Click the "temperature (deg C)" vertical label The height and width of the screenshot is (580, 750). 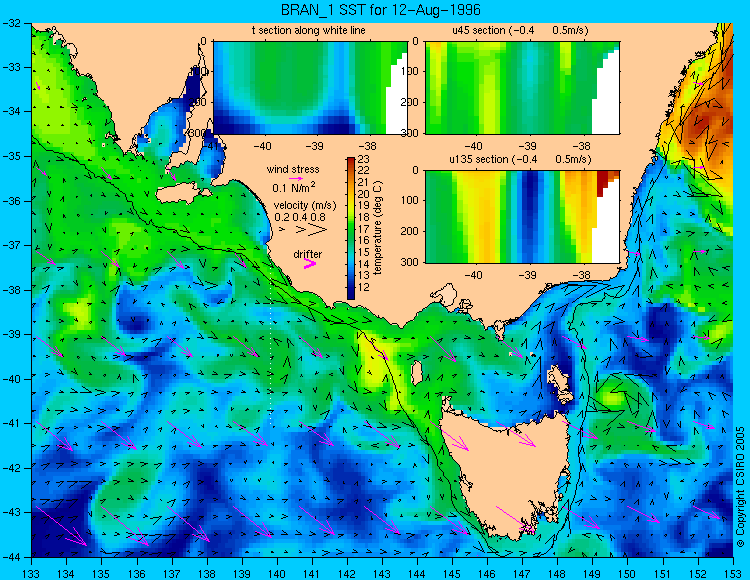378,228
